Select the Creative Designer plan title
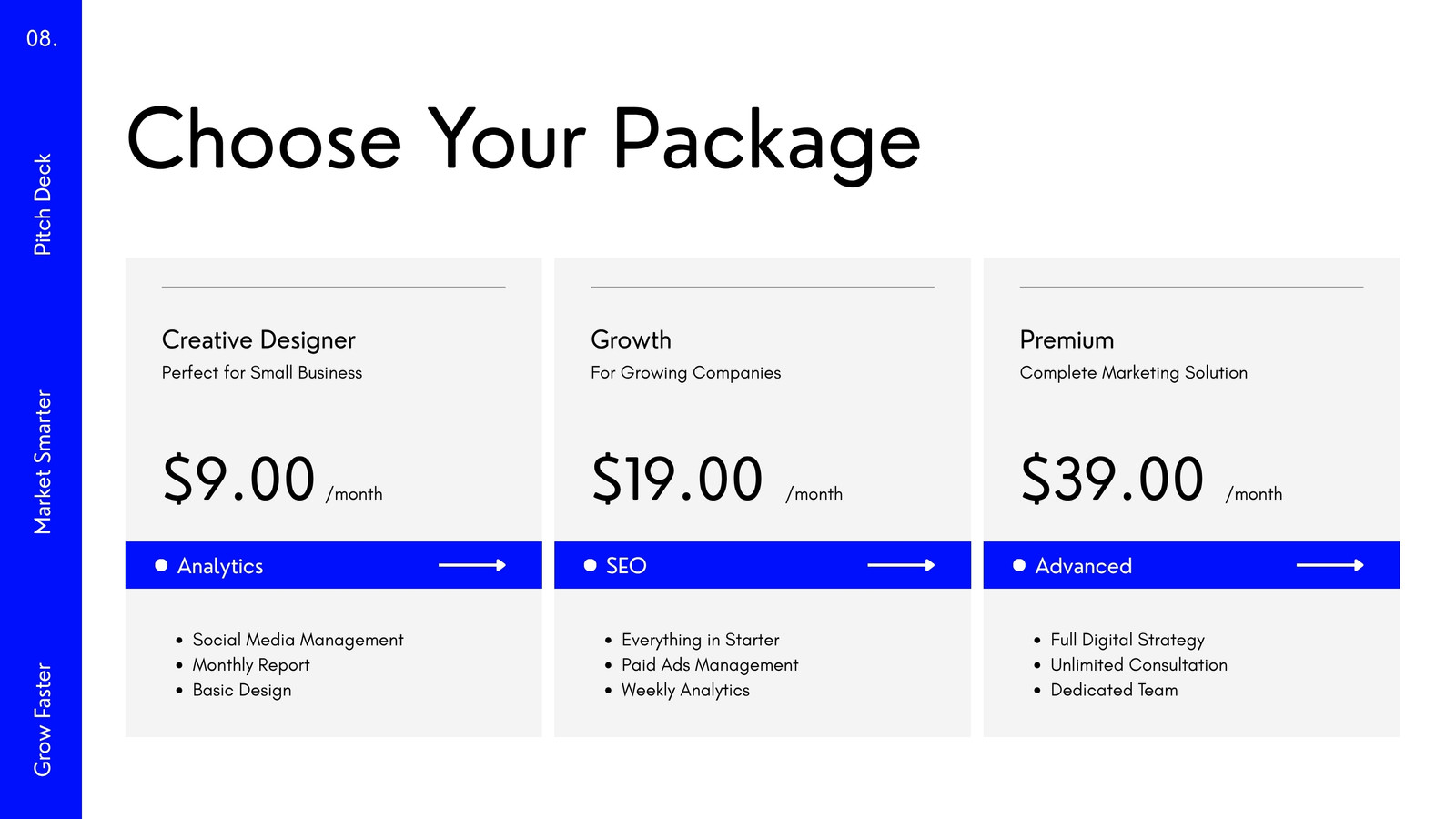Image resolution: width=1456 pixels, height=819 pixels. click(x=258, y=340)
